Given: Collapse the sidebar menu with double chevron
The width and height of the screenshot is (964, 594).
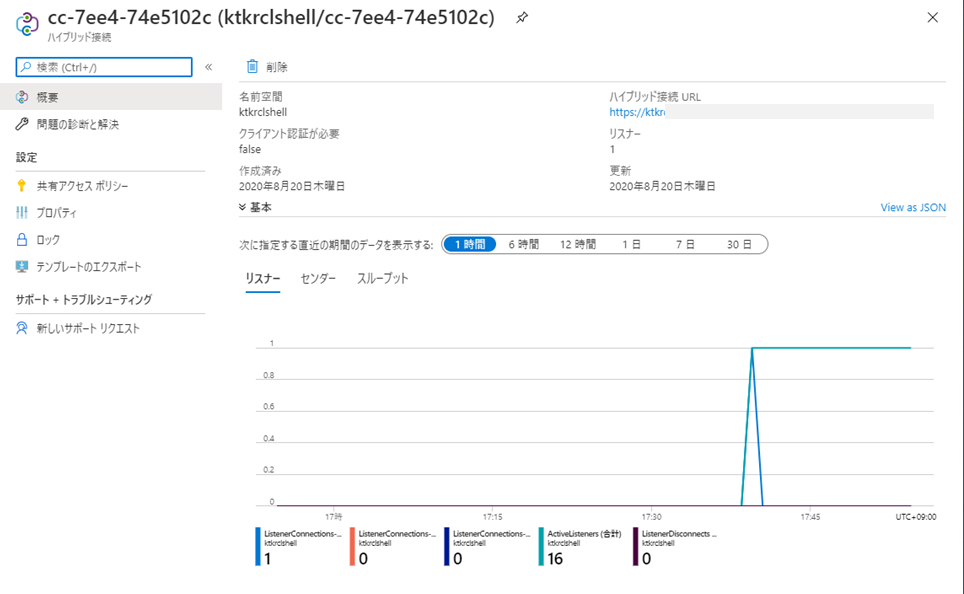Looking at the screenshot, I should tap(209, 67).
